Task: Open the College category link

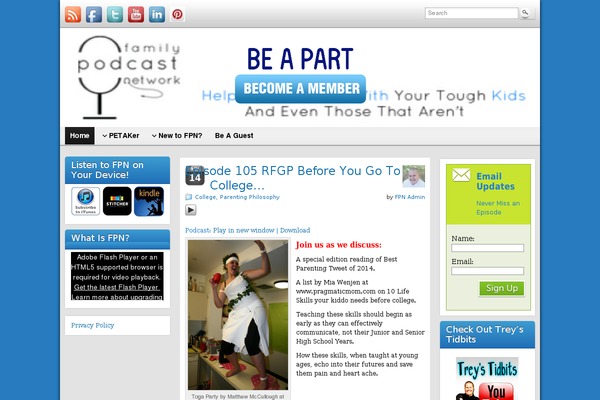Action: [205, 197]
